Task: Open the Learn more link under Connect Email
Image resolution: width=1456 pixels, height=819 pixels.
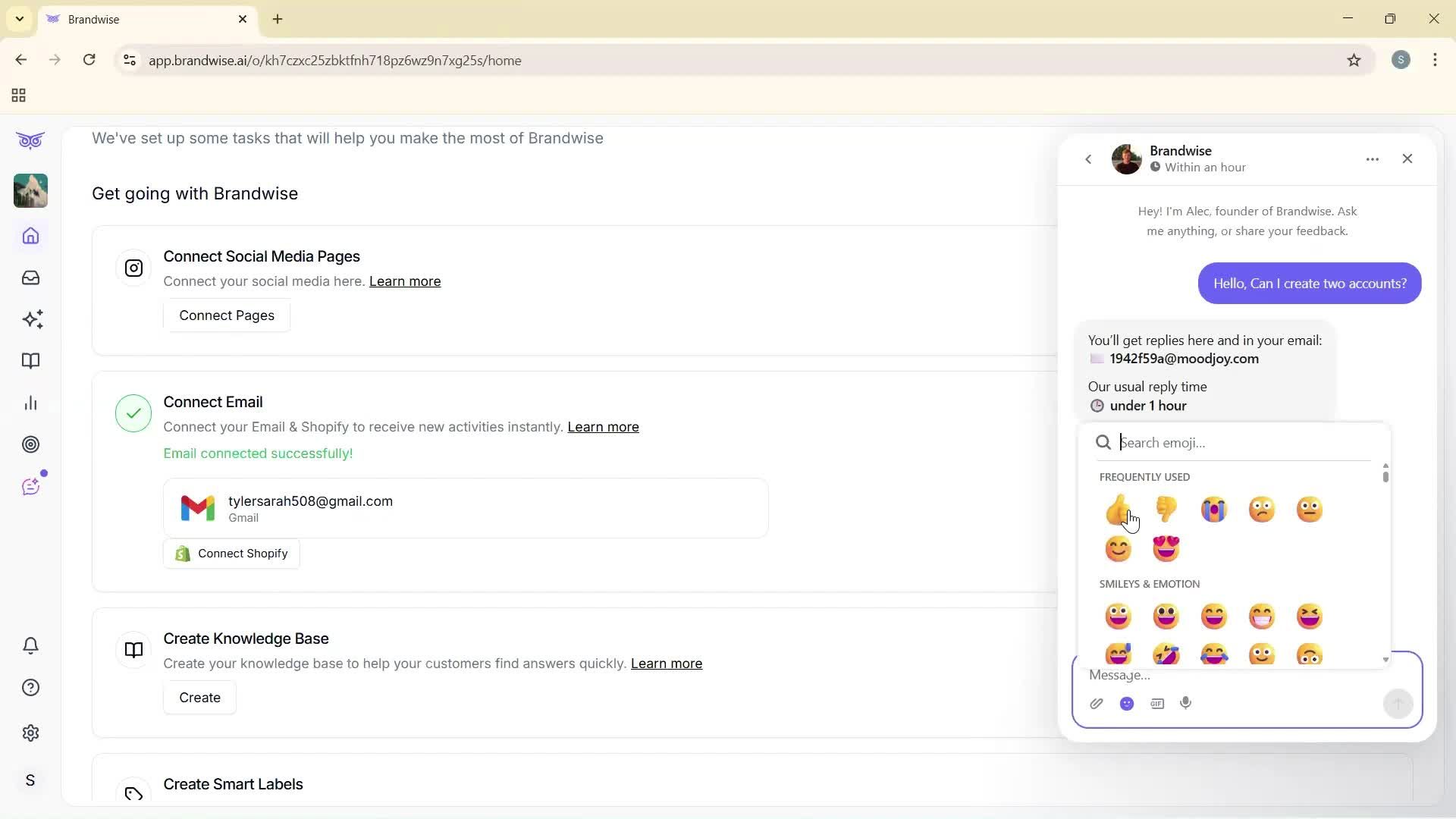Action: click(603, 427)
